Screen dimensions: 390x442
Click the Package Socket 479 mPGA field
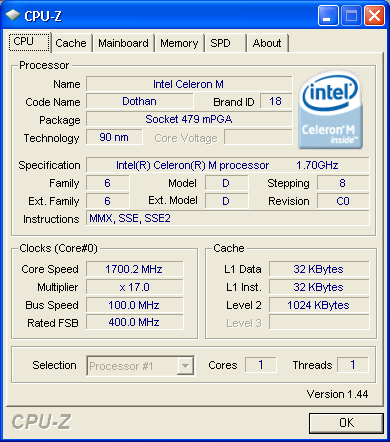[x=189, y=119]
